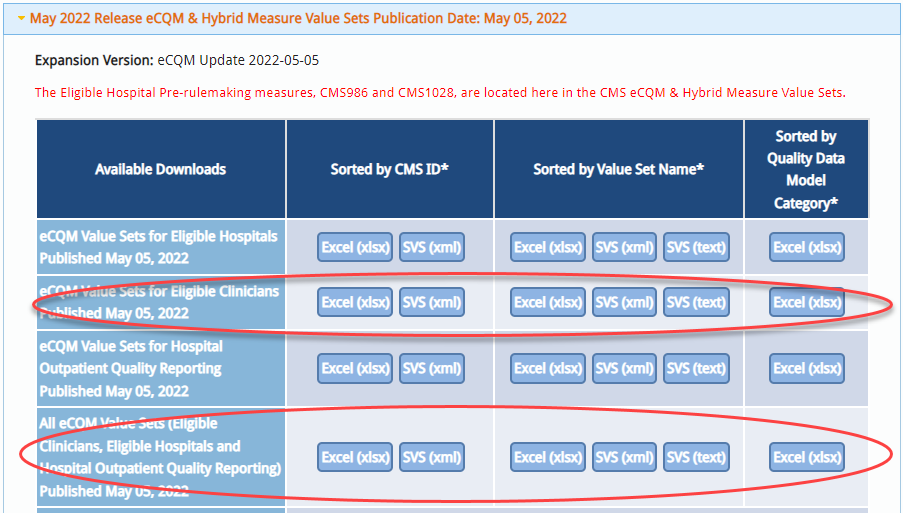Download Hospital Outpatient Excel sorted by CMS ID
Image resolution: width=903 pixels, height=513 pixels.
click(355, 368)
